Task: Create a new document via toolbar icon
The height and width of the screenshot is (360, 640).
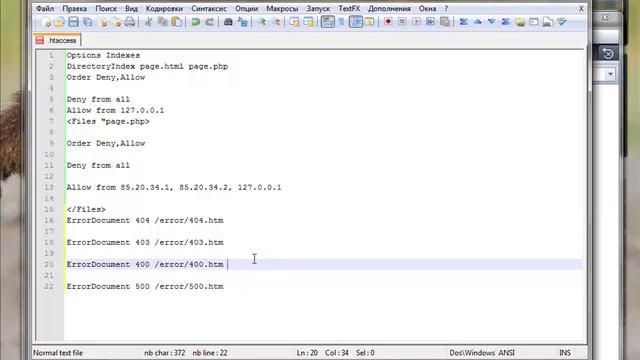Action: [46, 22]
